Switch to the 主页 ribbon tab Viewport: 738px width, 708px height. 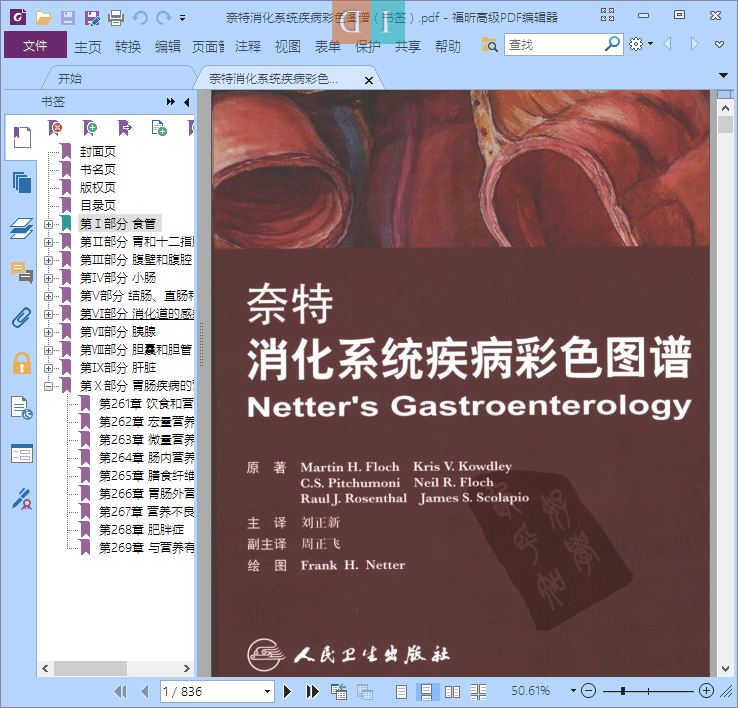tap(88, 47)
